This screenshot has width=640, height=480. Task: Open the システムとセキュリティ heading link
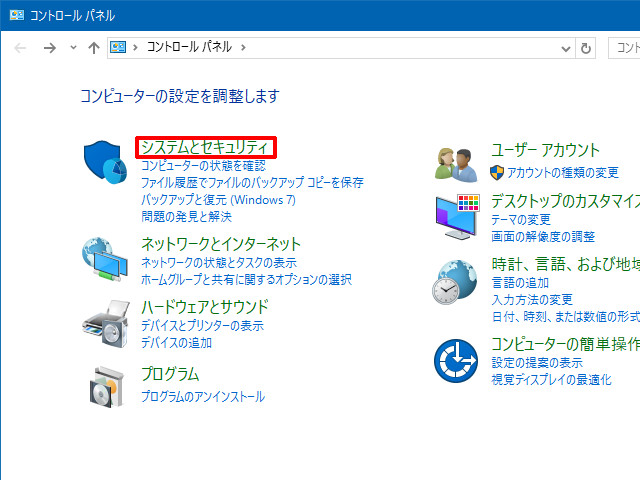point(204,147)
